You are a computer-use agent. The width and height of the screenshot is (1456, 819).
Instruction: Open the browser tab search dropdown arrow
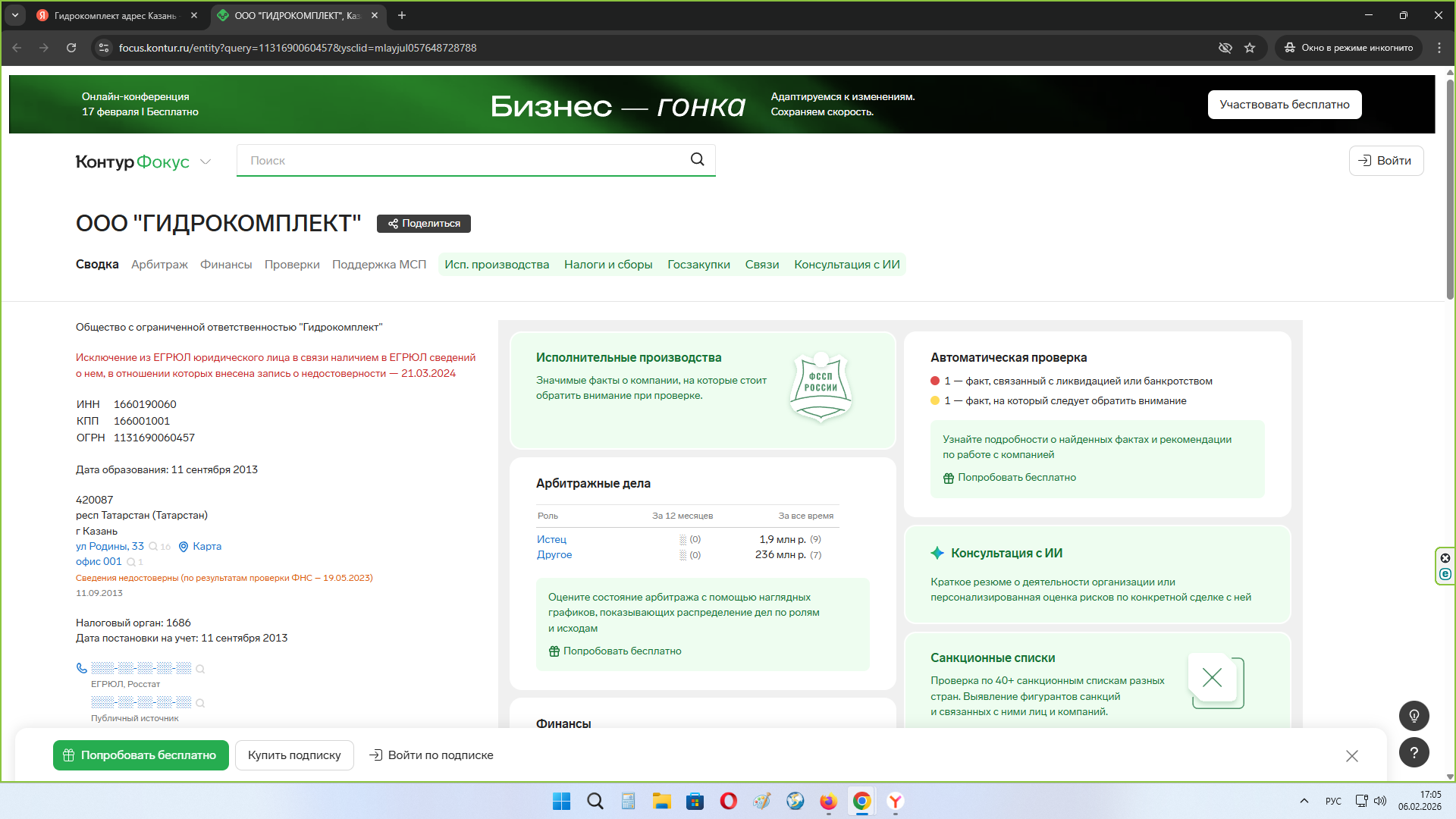pyautogui.click(x=15, y=15)
